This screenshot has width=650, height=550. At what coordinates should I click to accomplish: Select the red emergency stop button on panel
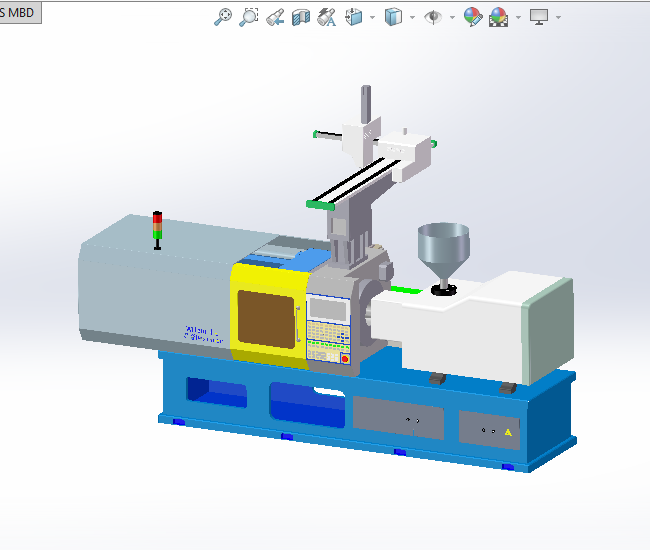(x=345, y=359)
